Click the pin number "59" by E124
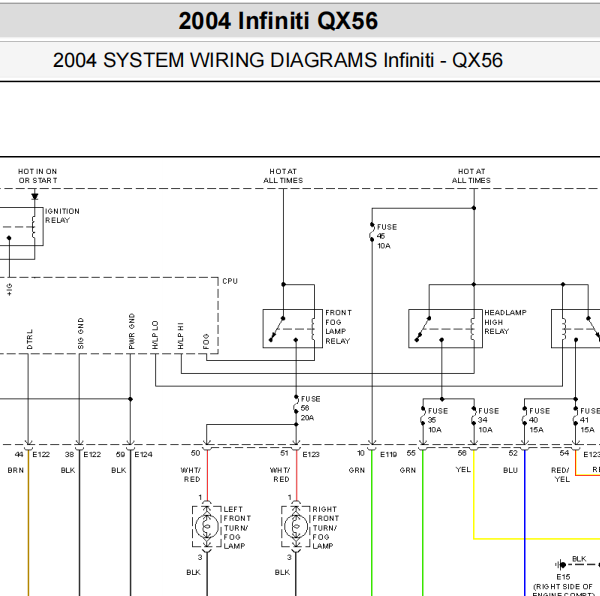The height and width of the screenshot is (596, 600). point(121,454)
